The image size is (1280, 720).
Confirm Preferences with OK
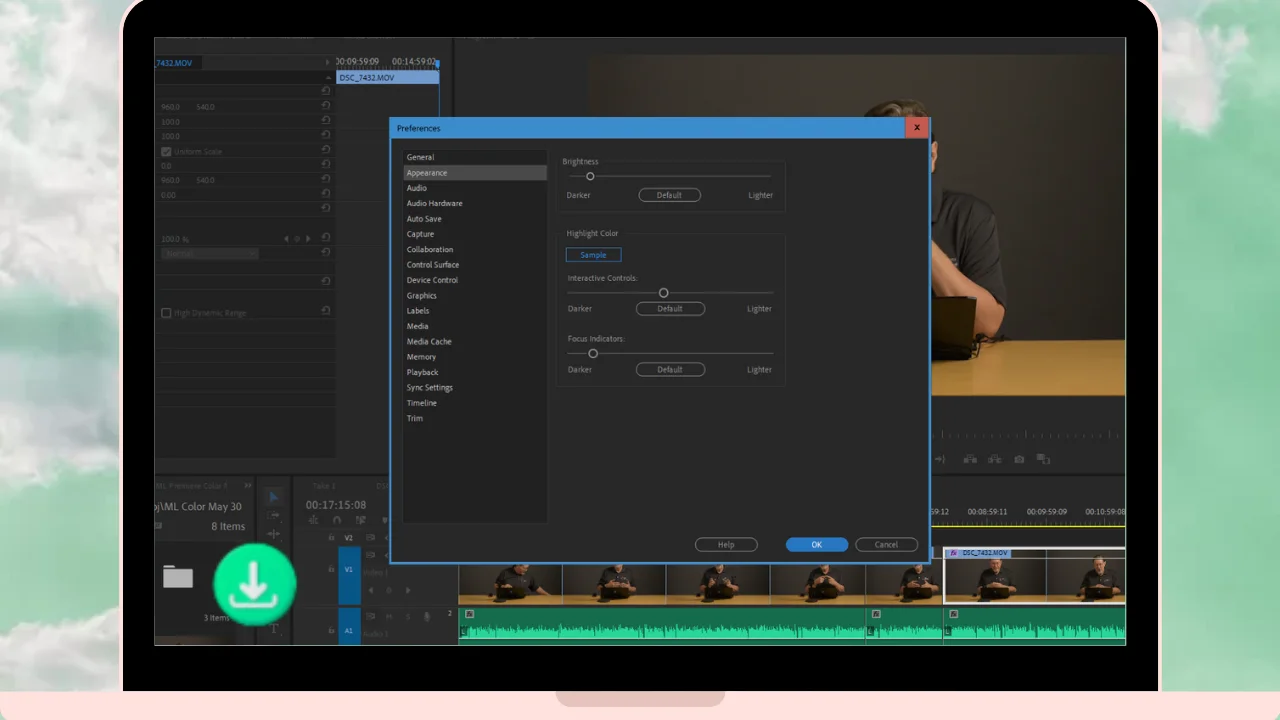[x=817, y=545]
